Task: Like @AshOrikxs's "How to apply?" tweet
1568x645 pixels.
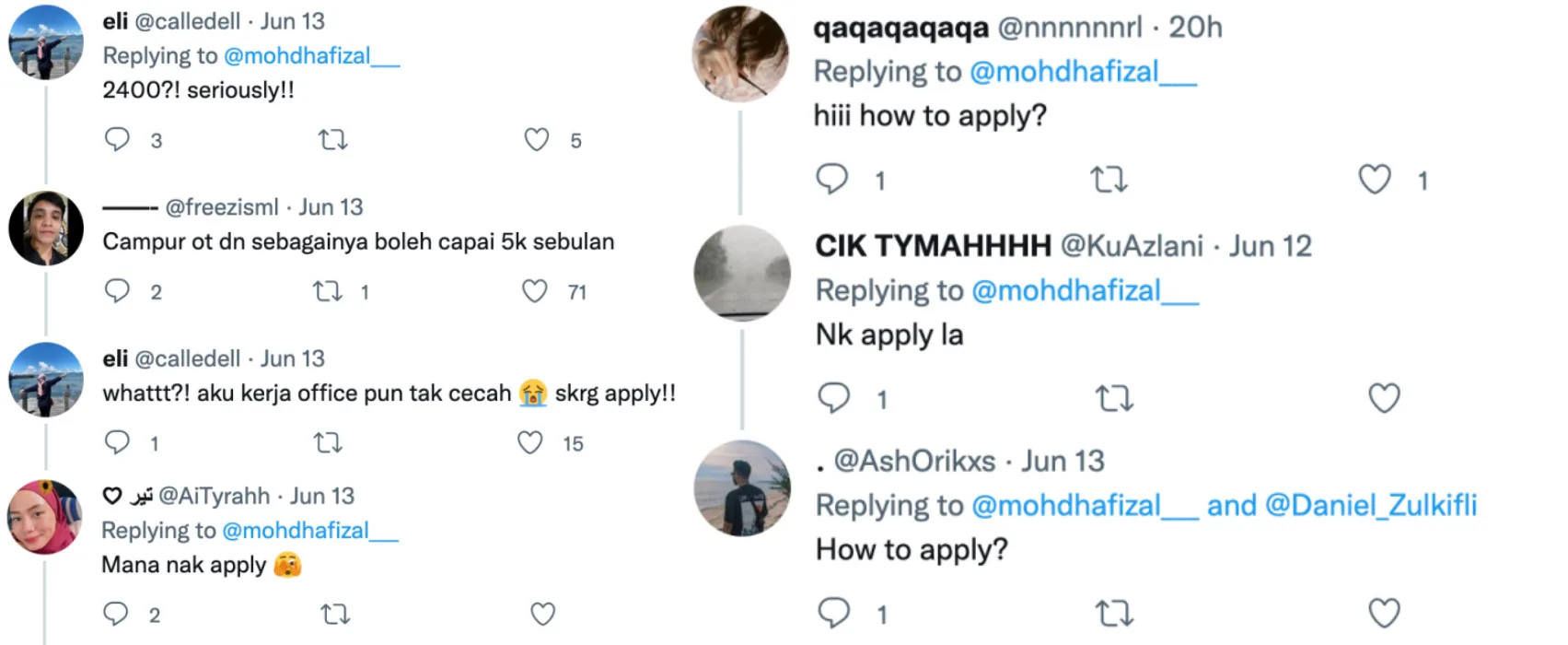Action: (x=1384, y=613)
